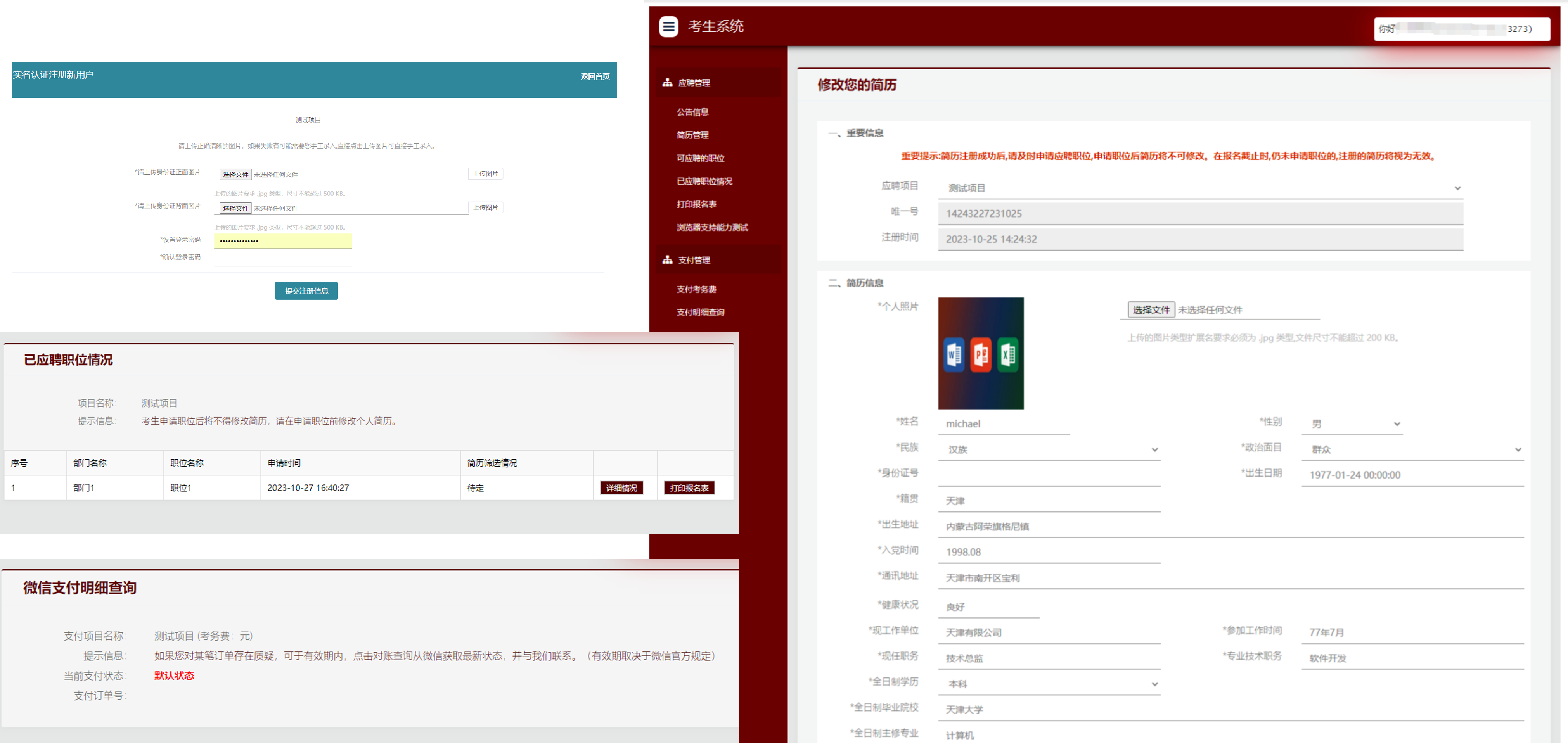Image resolution: width=1568 pixels, height=743 pixels.
Task: Select 简历管理 sidebar item
Action: (x=692, y=135)
